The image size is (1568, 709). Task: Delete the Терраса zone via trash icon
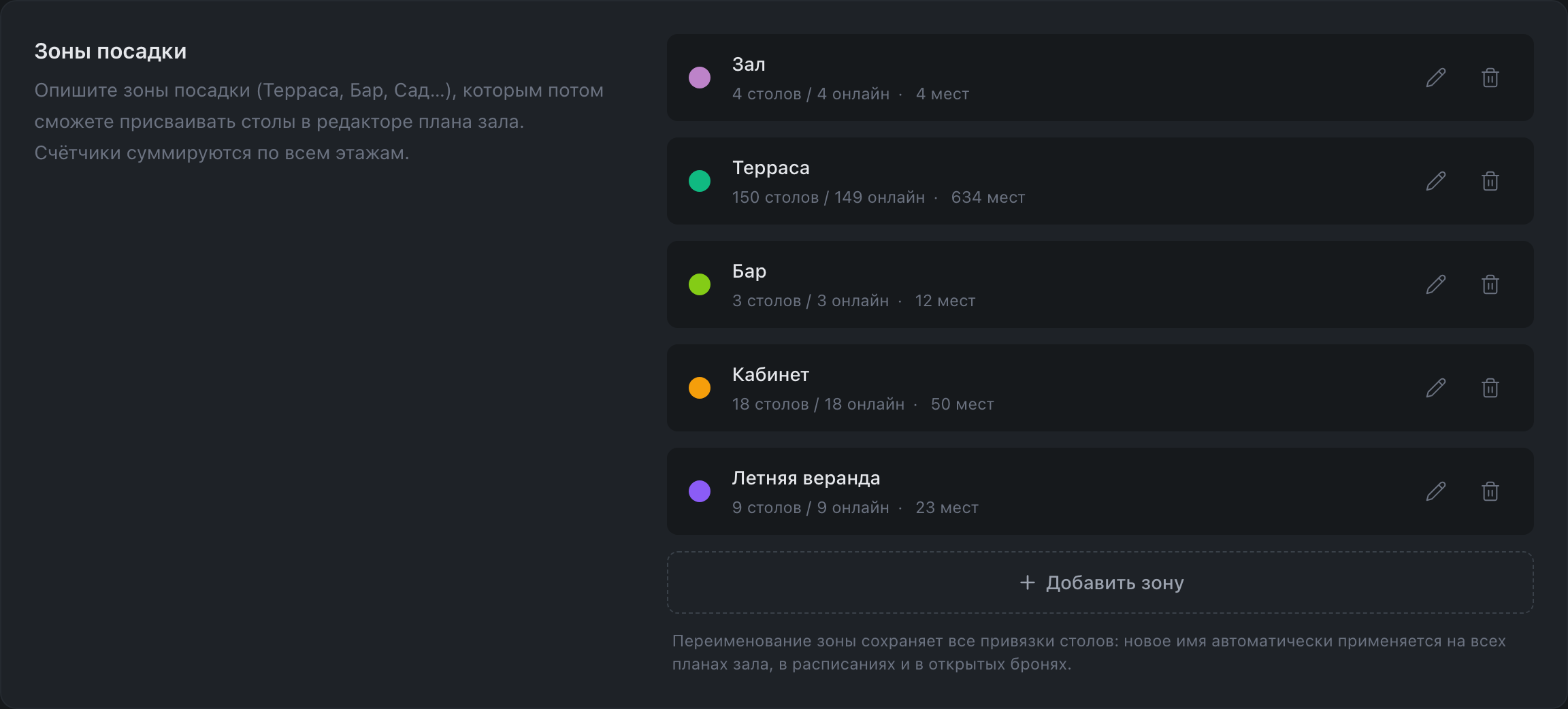1490,181
